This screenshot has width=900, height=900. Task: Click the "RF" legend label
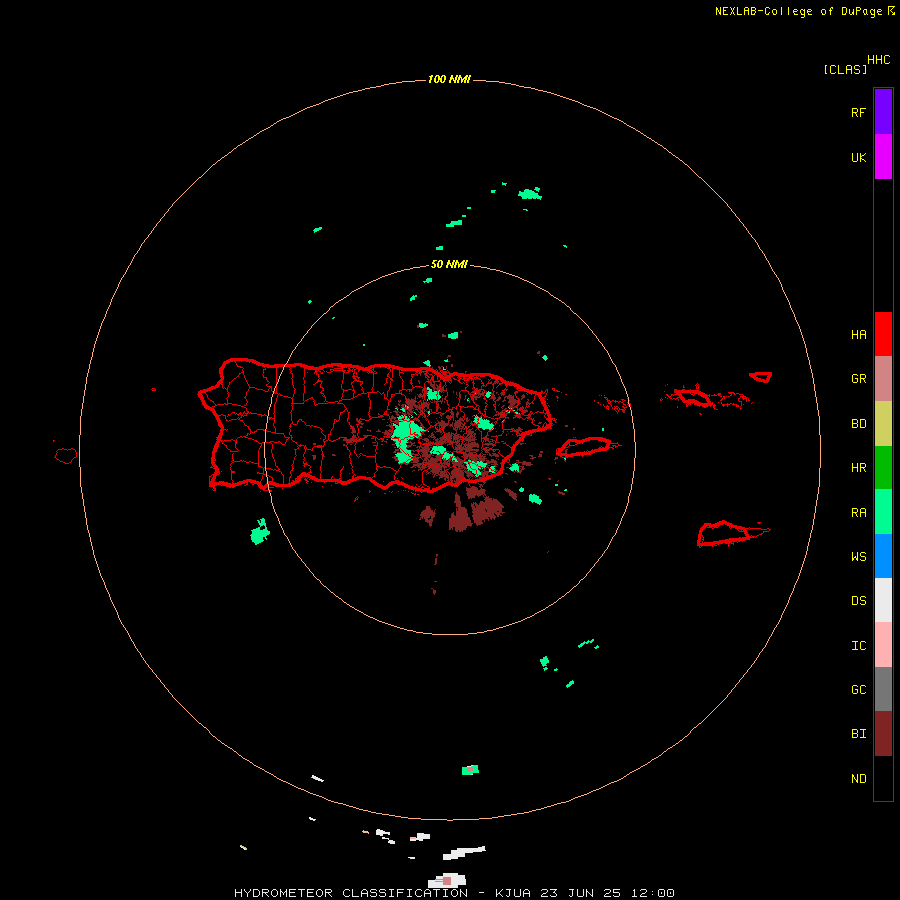(858, 113)
